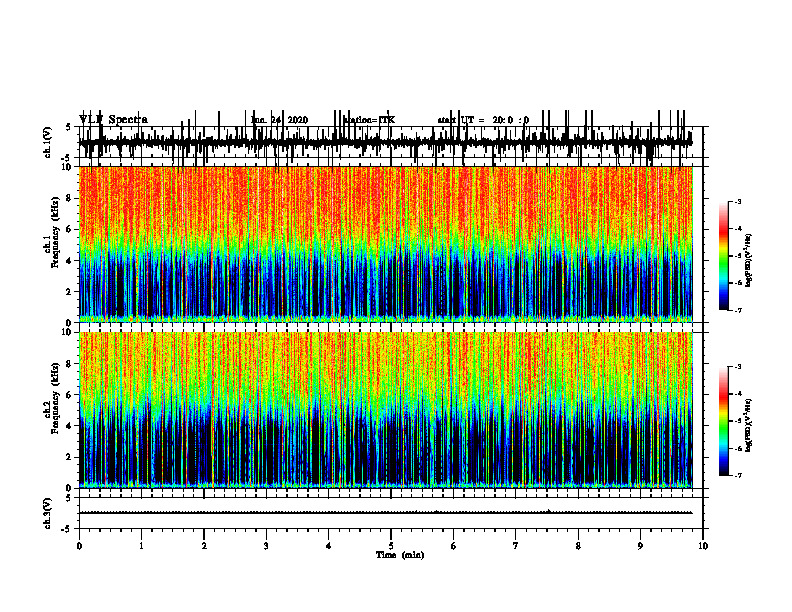The width and height of the screenshot is (792, 612).
Task: Click the "3" tick label on time axis
Action: pos(266,546)
